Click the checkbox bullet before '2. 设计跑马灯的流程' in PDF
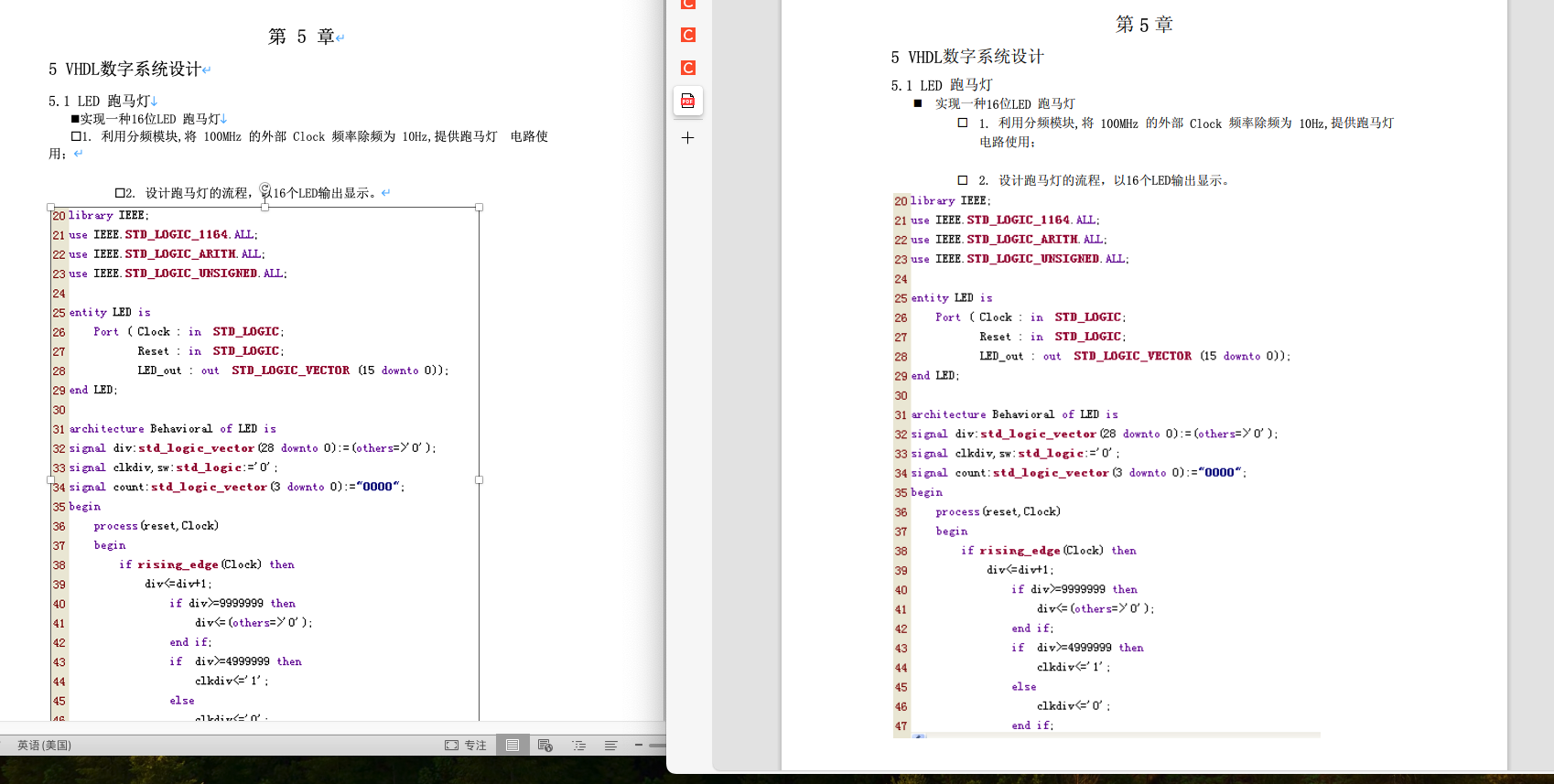 [963, 180]
